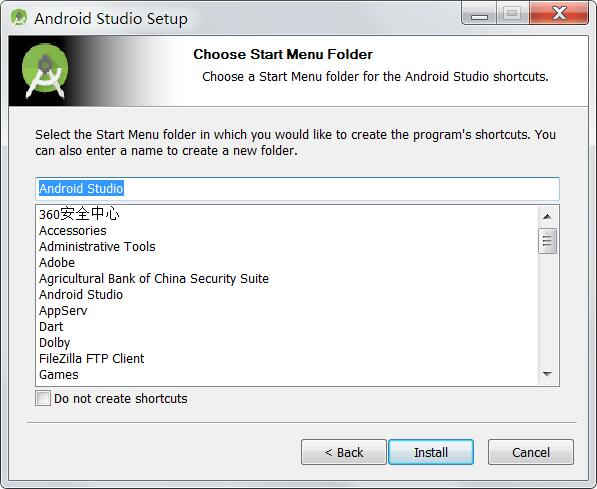Select Android Studio in the folder list
This screenshot has width=597, height=489.
[x=81, y=294]
